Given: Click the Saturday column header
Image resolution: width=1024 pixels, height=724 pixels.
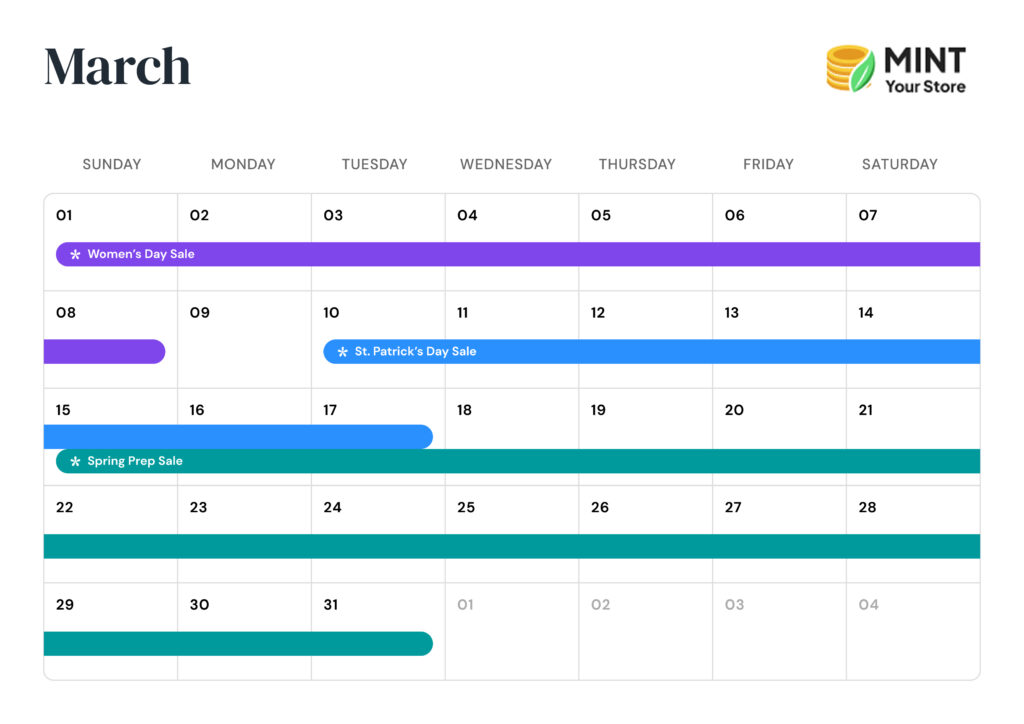Looking at the screenshot, I should click(899, 164).
